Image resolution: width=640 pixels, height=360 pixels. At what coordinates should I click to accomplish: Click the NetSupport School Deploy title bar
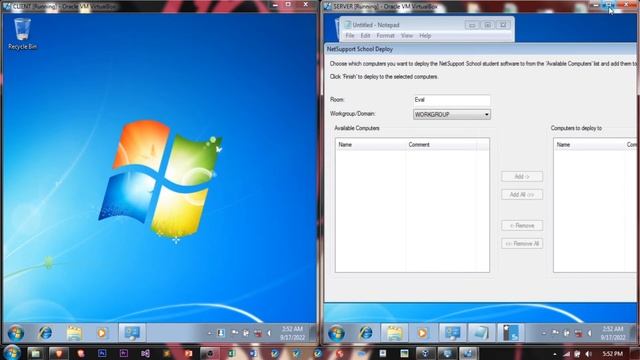482,49
